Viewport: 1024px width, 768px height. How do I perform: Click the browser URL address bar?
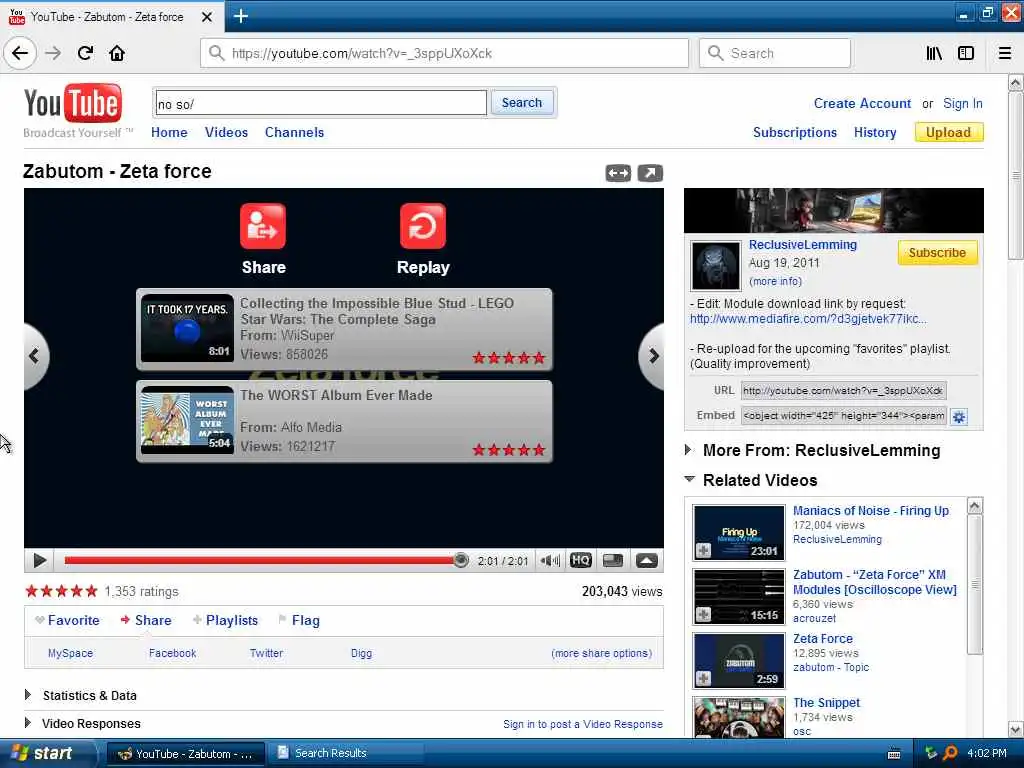pyautogui.click(x=444, y=53)
